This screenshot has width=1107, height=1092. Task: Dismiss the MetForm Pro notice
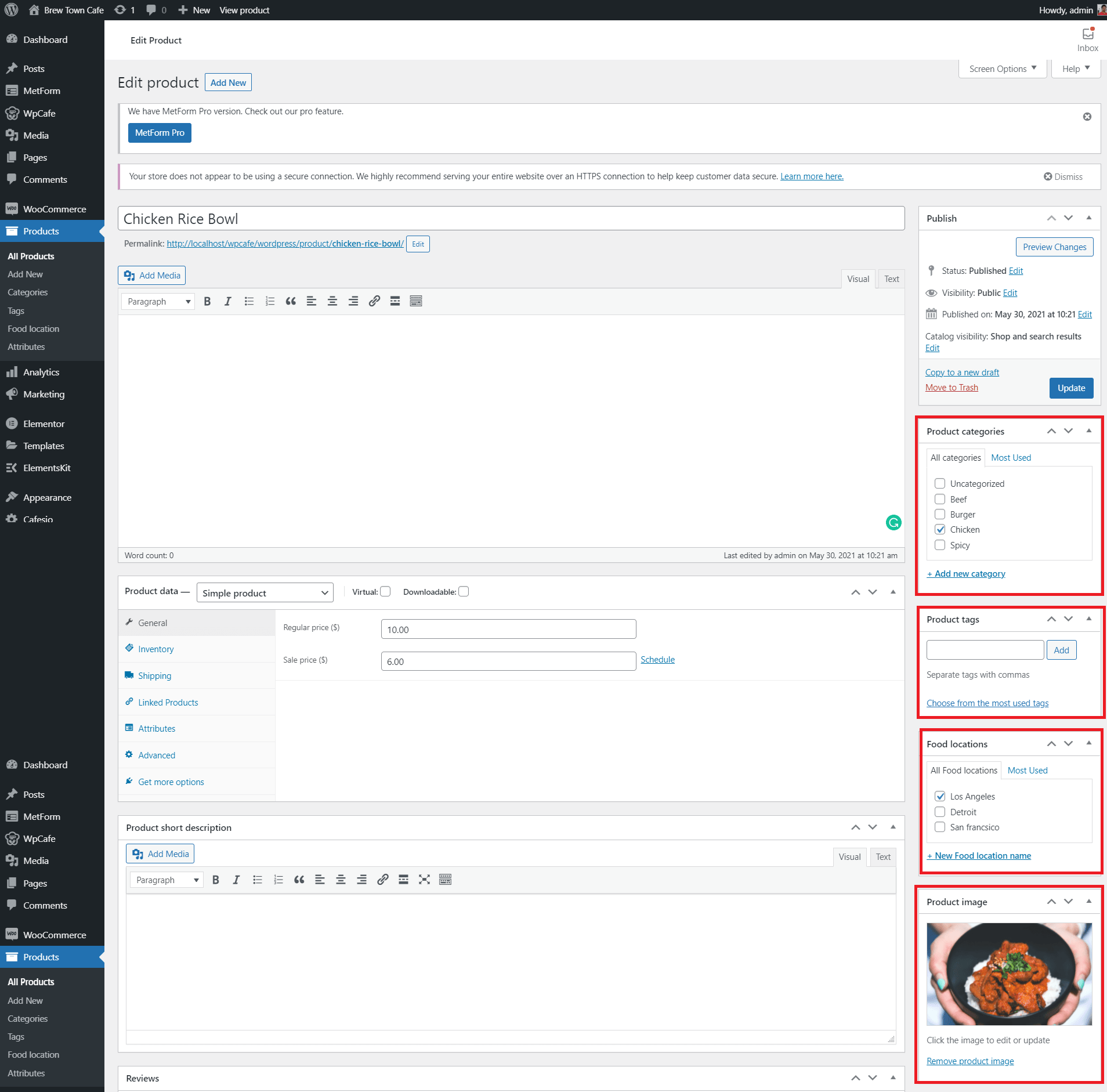tap(1087, 117)
